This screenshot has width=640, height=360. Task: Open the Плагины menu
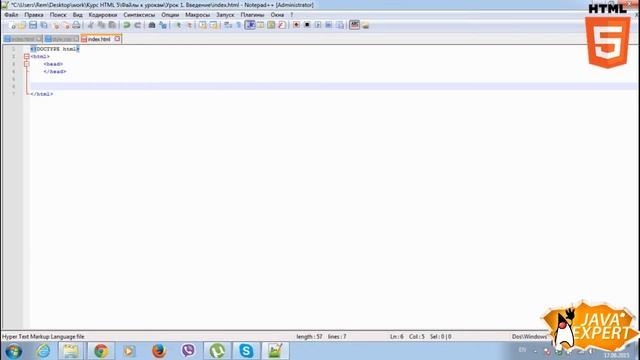(x=252, y=15)
